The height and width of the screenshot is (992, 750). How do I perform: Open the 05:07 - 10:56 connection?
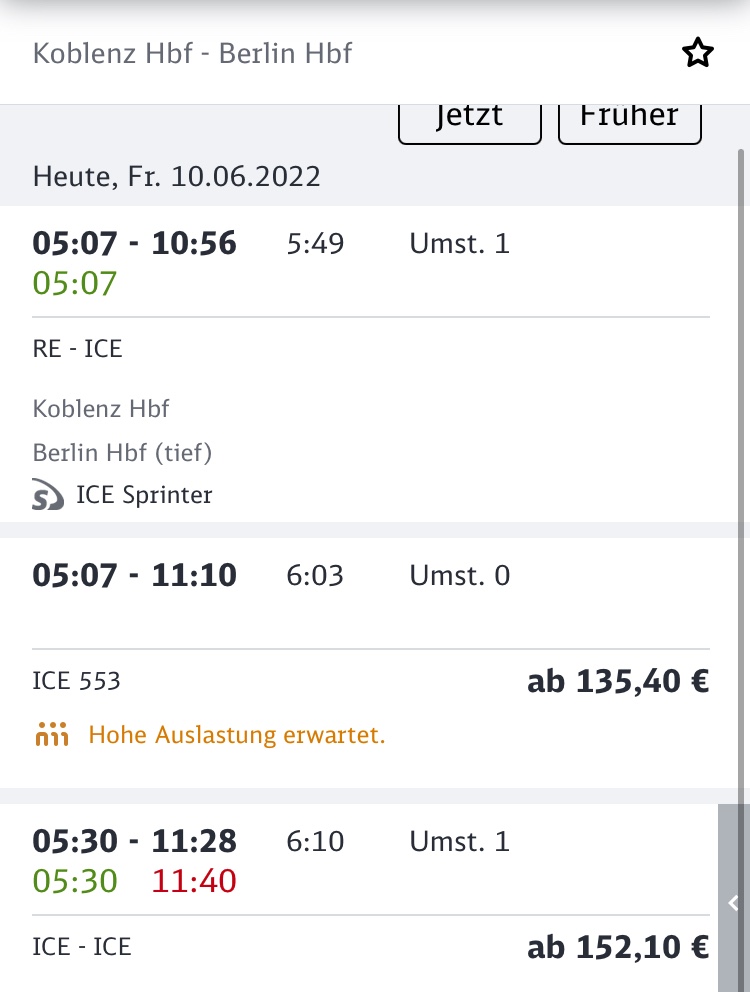click(x=135, y=243)
